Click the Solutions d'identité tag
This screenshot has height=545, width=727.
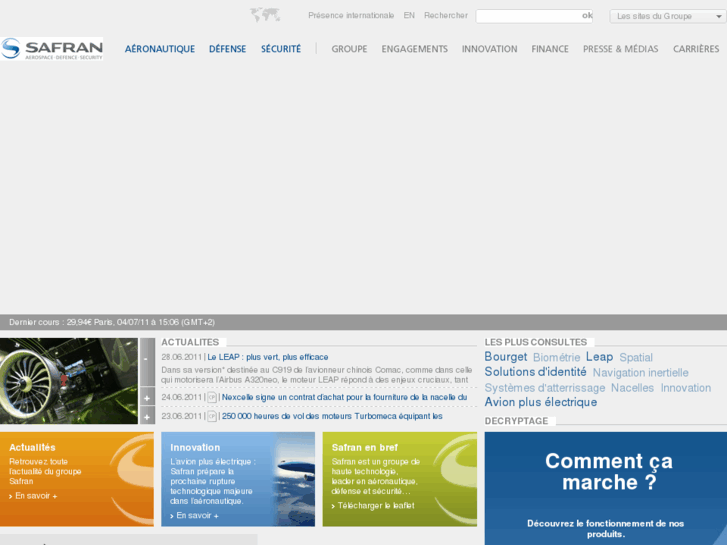536,372
